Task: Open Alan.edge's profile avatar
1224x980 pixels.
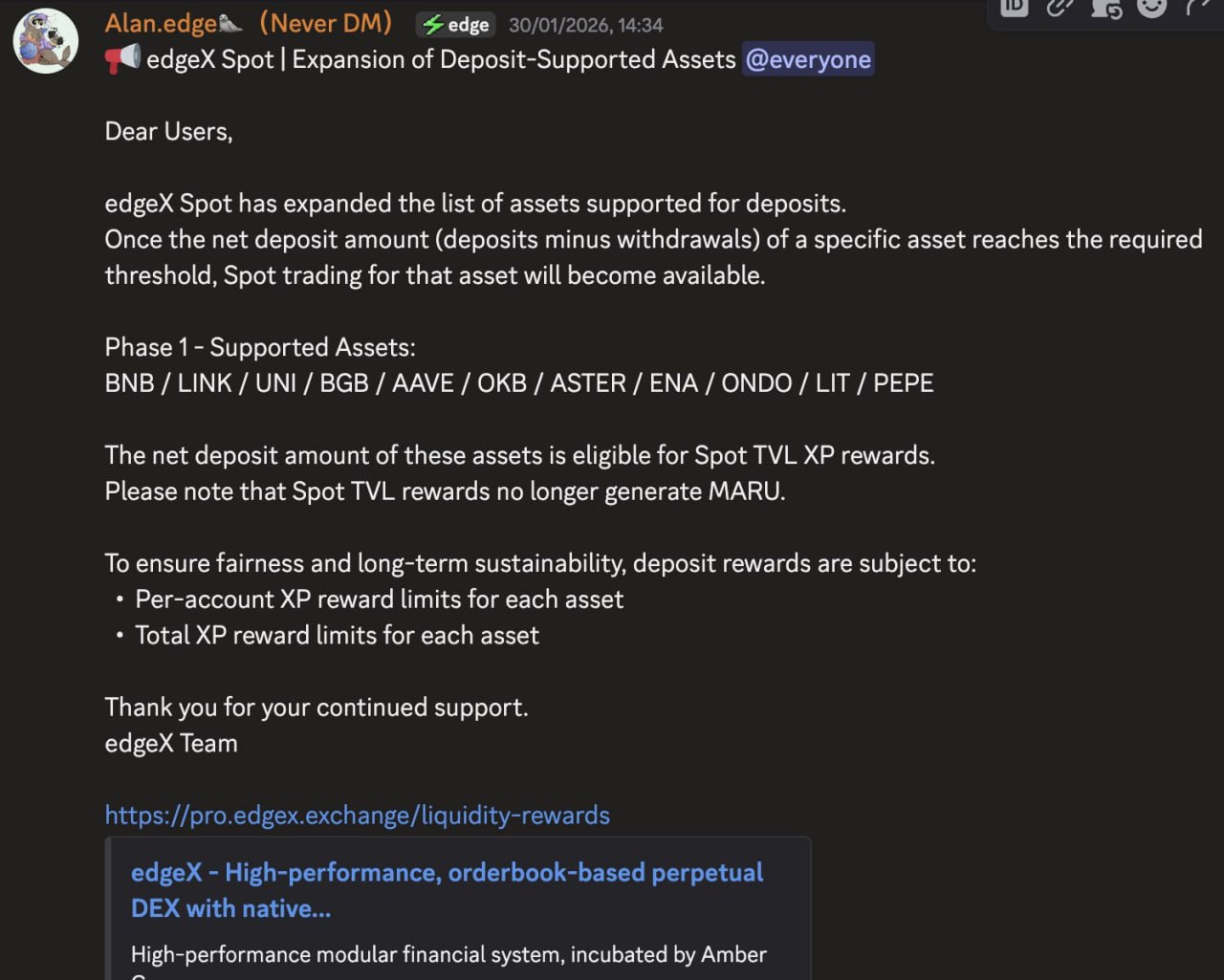Action: [x=46, y=41]
